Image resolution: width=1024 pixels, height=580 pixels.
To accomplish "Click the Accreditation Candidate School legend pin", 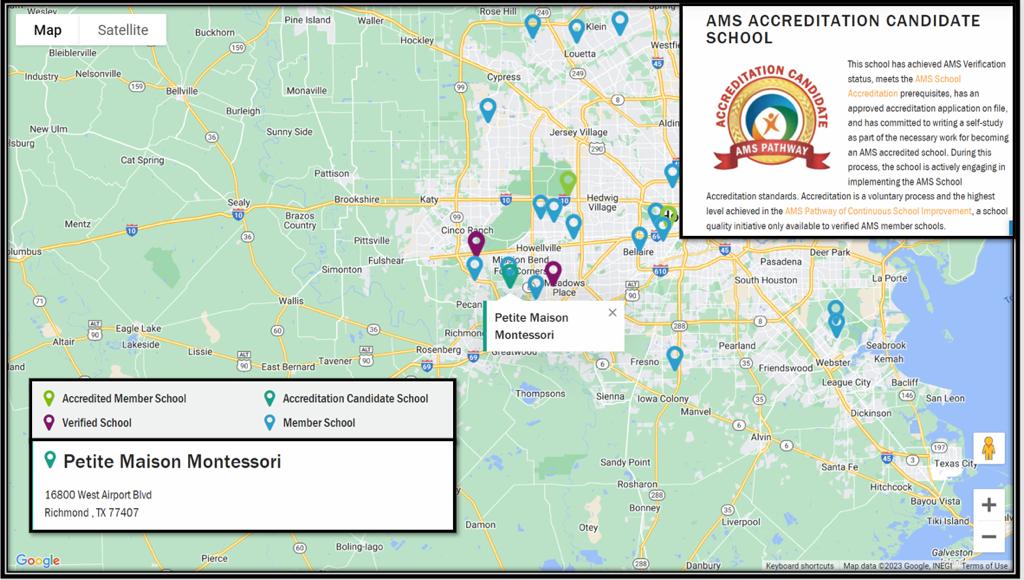I will pos(270,398).
